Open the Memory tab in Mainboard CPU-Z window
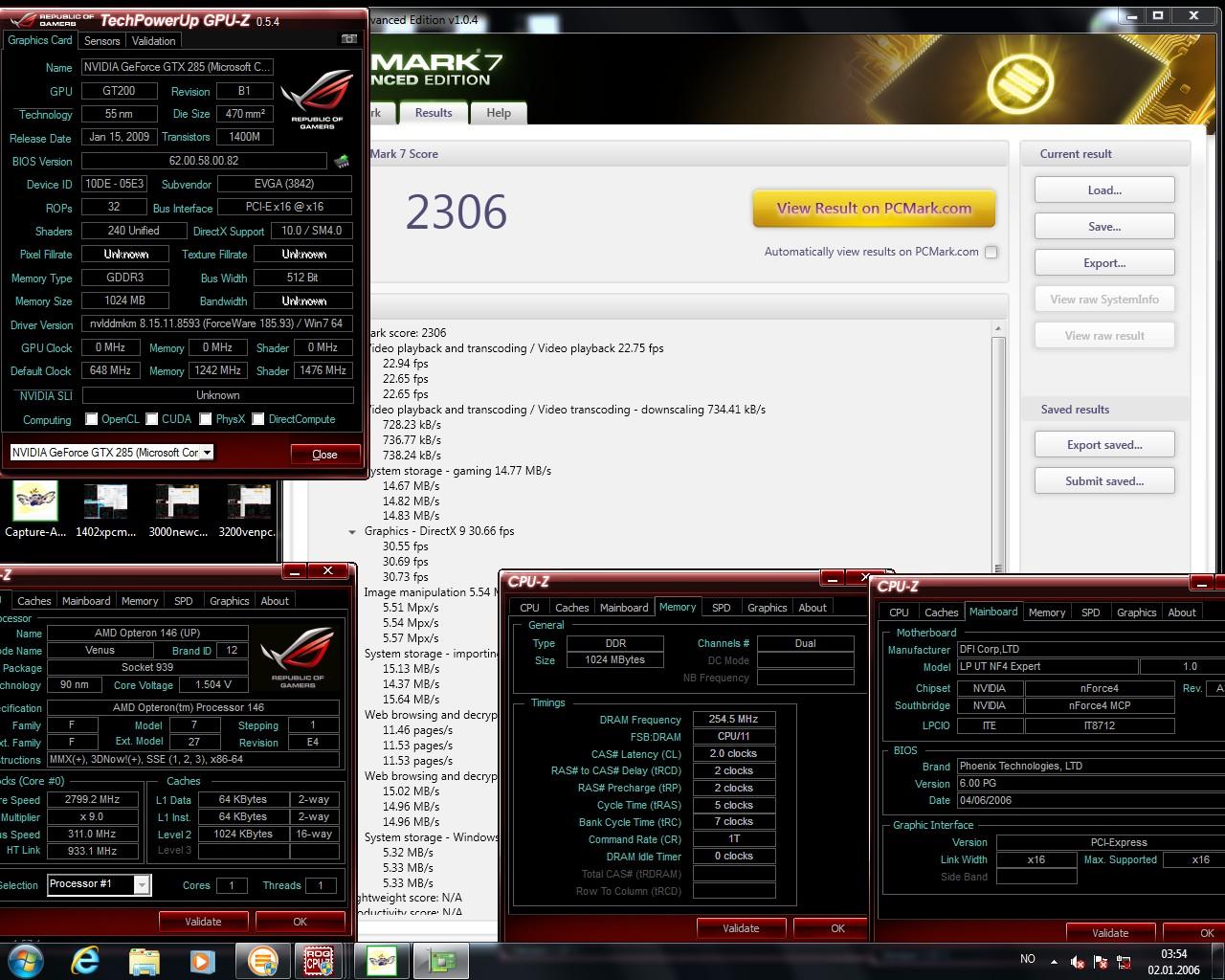This screenshot has height=980, width=1225. point(1047,612)
